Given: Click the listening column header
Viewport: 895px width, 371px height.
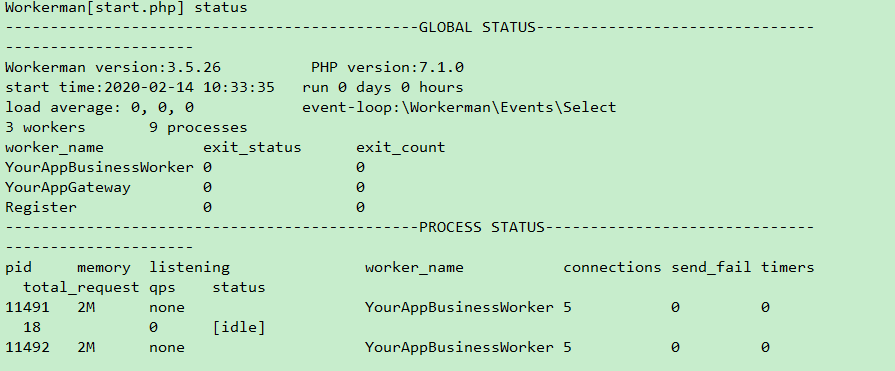Looking at the screenshot, I should point(190,267).
